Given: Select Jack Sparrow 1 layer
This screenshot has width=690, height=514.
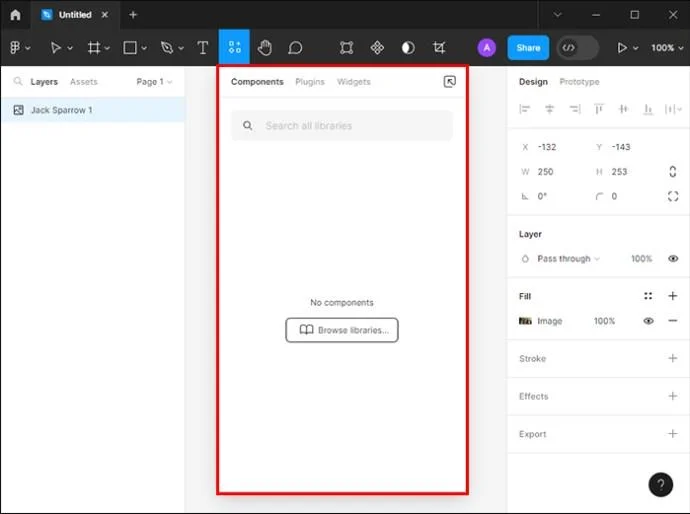Looking at the screenshot, I should tap(93, 110).
